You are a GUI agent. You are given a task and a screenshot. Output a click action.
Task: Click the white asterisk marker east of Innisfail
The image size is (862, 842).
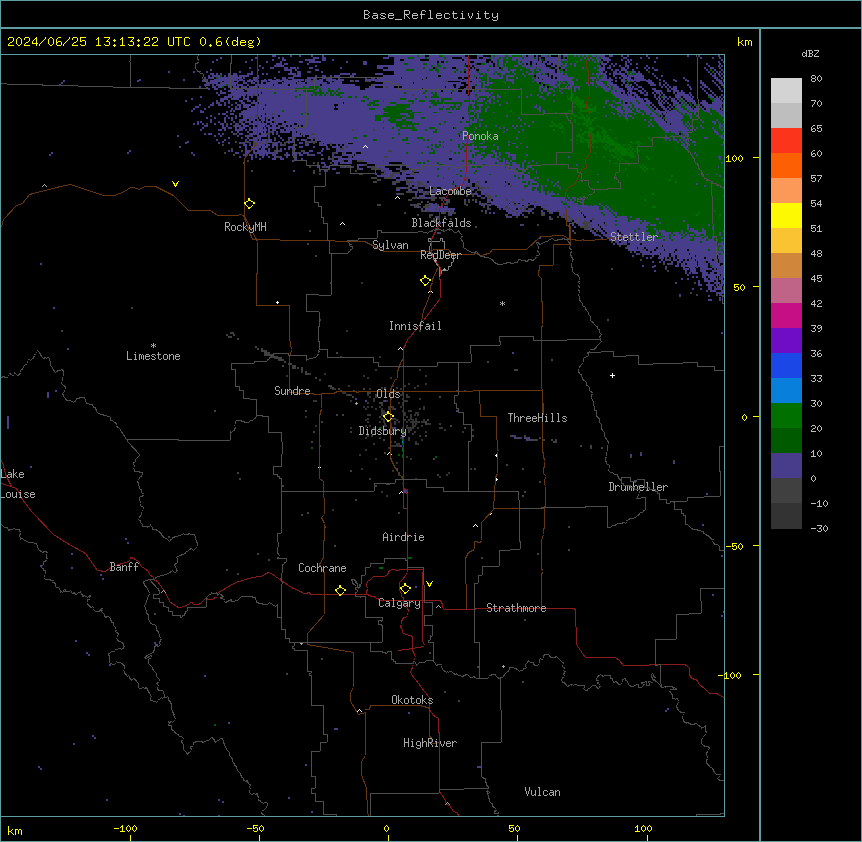(502, 303)
